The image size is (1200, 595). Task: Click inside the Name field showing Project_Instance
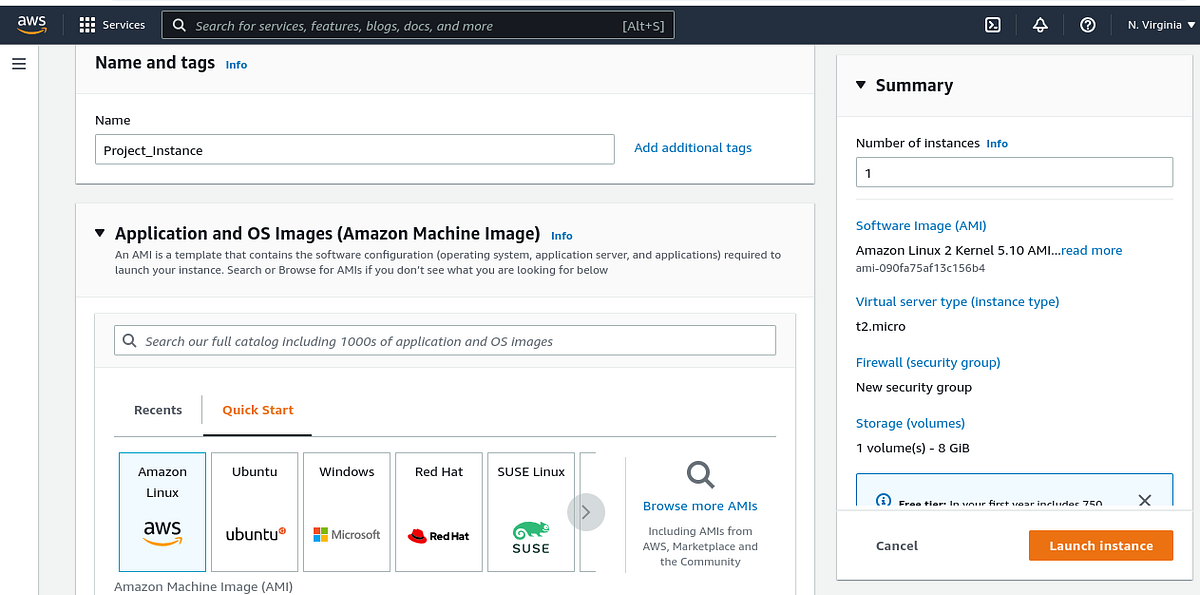pyautogui.click(x=355, y=148)
